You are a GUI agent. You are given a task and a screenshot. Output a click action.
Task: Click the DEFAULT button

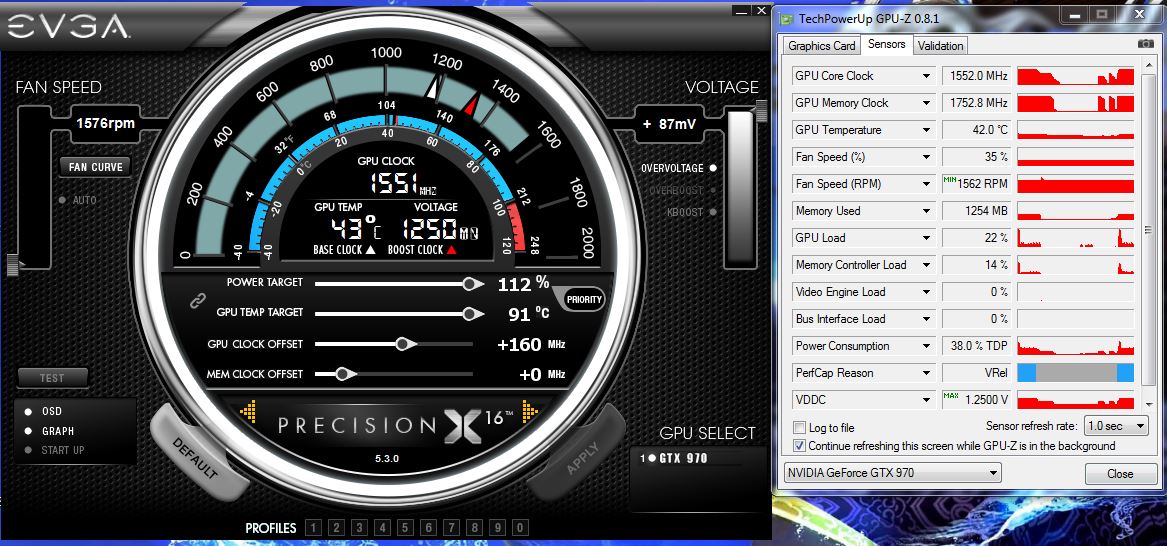click(196, 457)
